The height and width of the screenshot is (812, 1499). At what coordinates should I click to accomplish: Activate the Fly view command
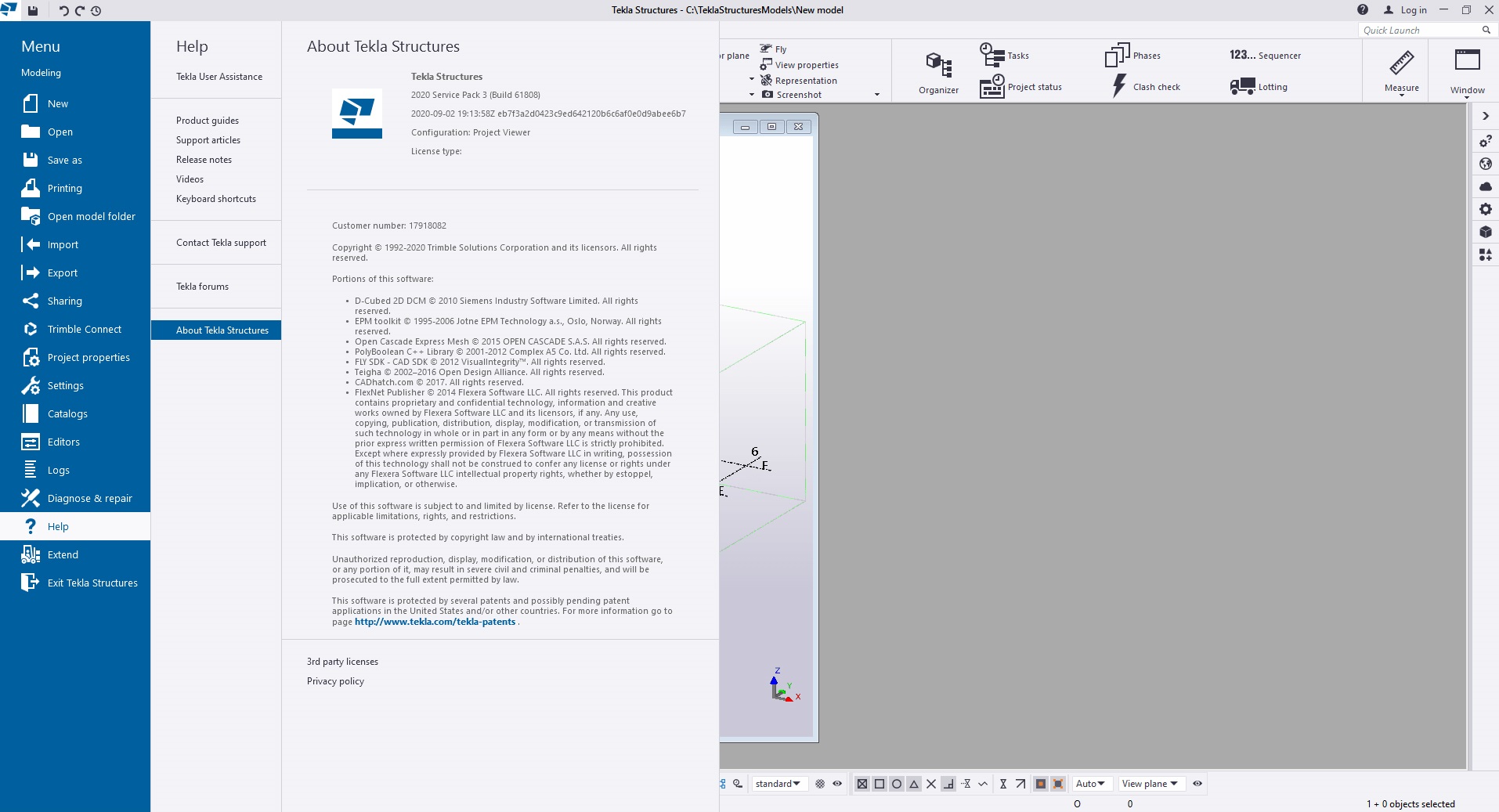(774, 49)
